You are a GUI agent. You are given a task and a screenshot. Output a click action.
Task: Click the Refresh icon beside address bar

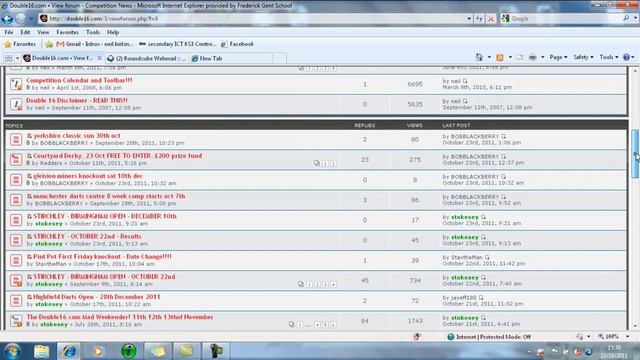click(x=479, y=19)
